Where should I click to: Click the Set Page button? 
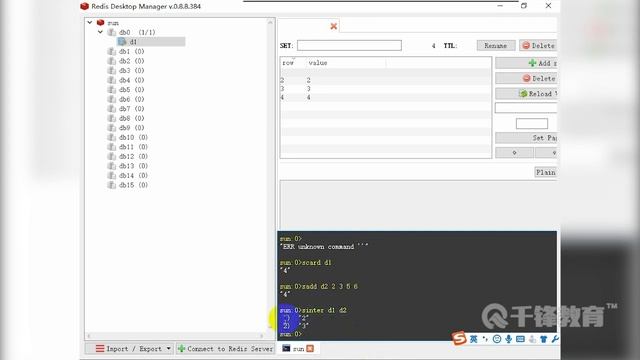click(527, 138)
